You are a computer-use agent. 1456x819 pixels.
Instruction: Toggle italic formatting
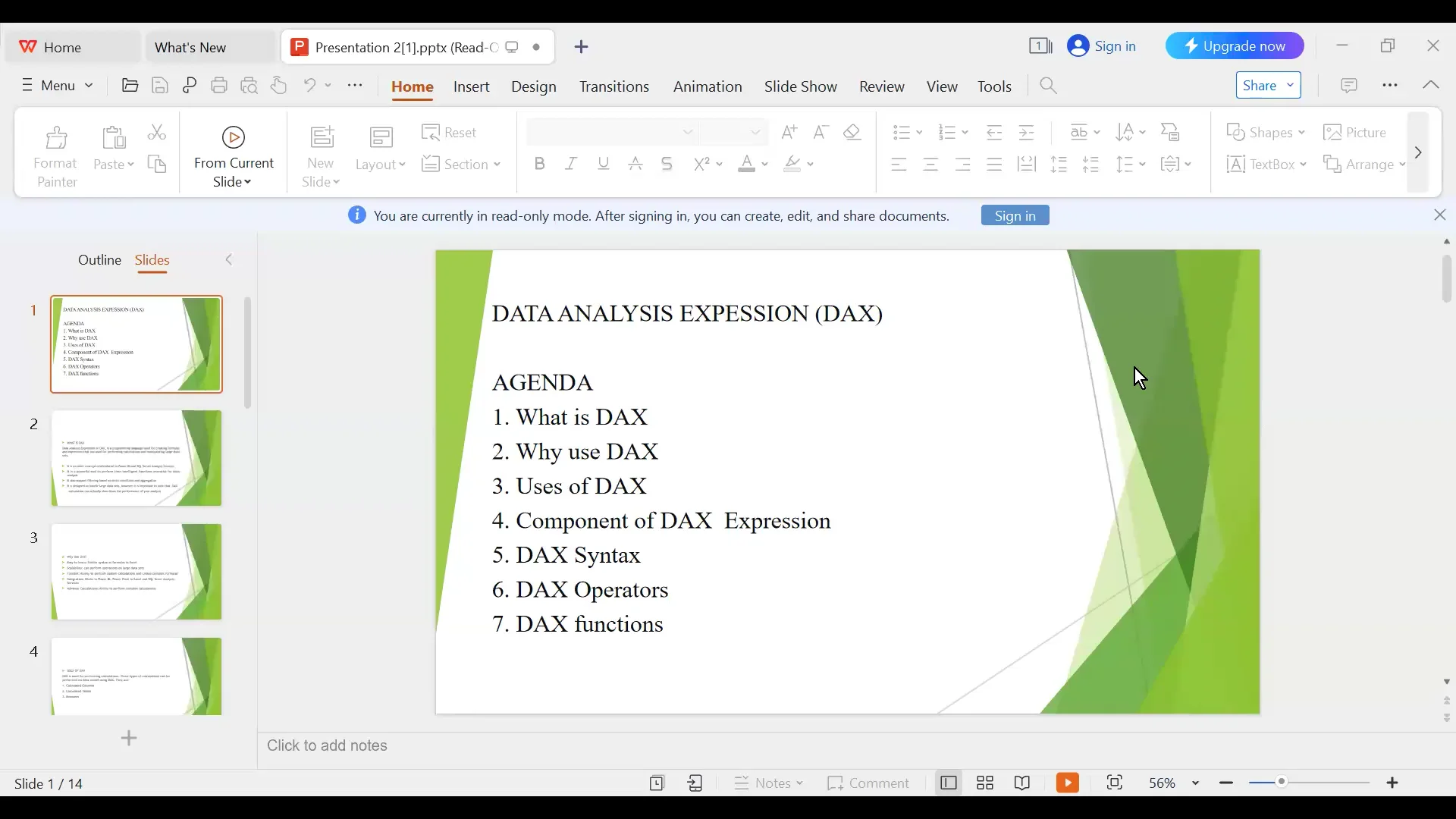click(571, 164)
